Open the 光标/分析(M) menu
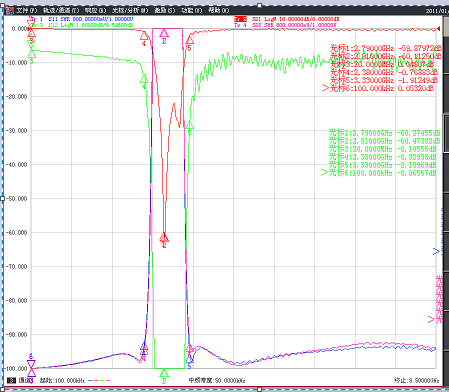Image resolution: width=449 pixels, height=392 pixels. tap(130, 10)
